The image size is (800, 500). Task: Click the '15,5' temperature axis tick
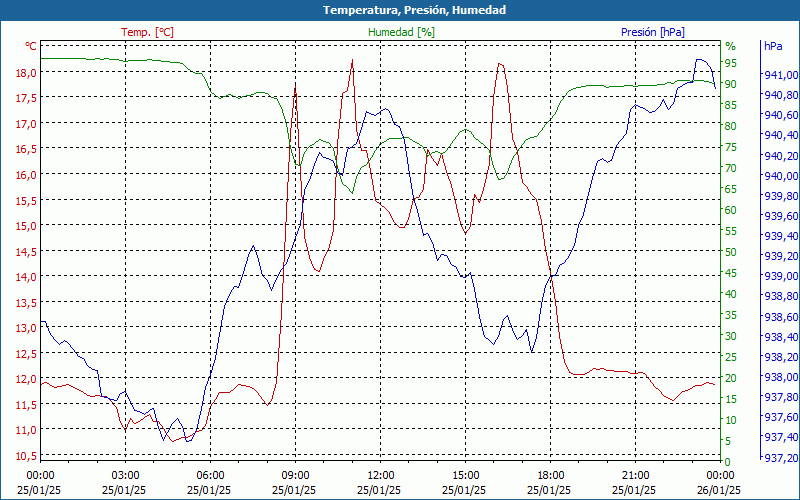[27, 200]
